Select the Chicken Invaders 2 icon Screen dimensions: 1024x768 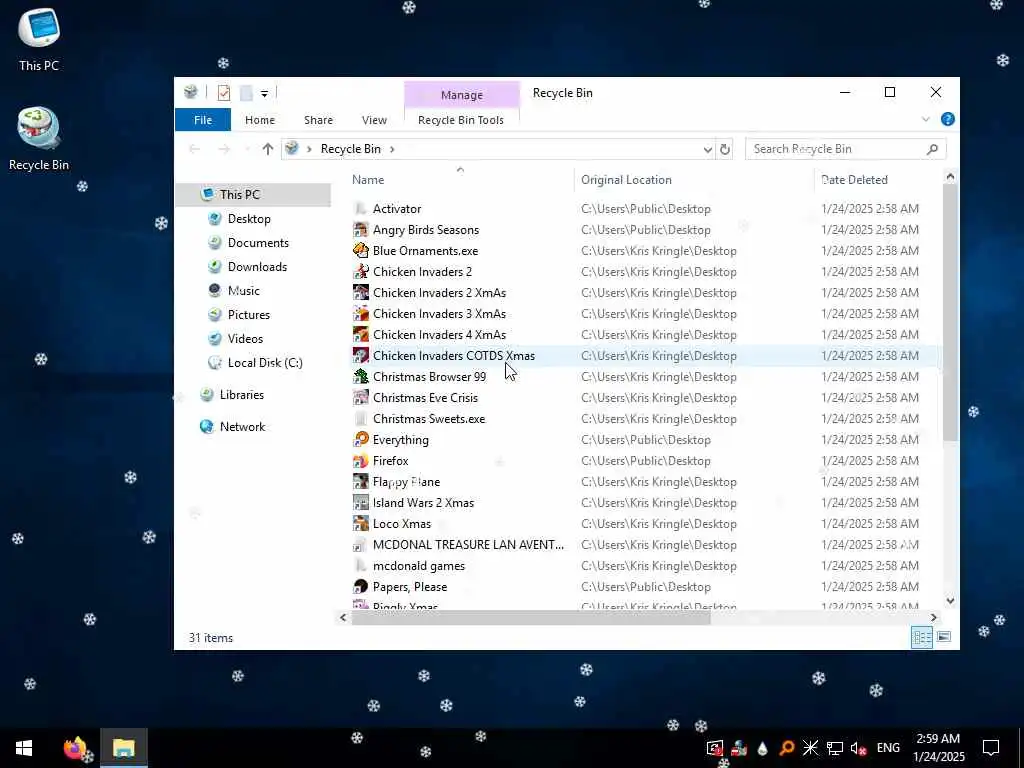coord(360,272)
